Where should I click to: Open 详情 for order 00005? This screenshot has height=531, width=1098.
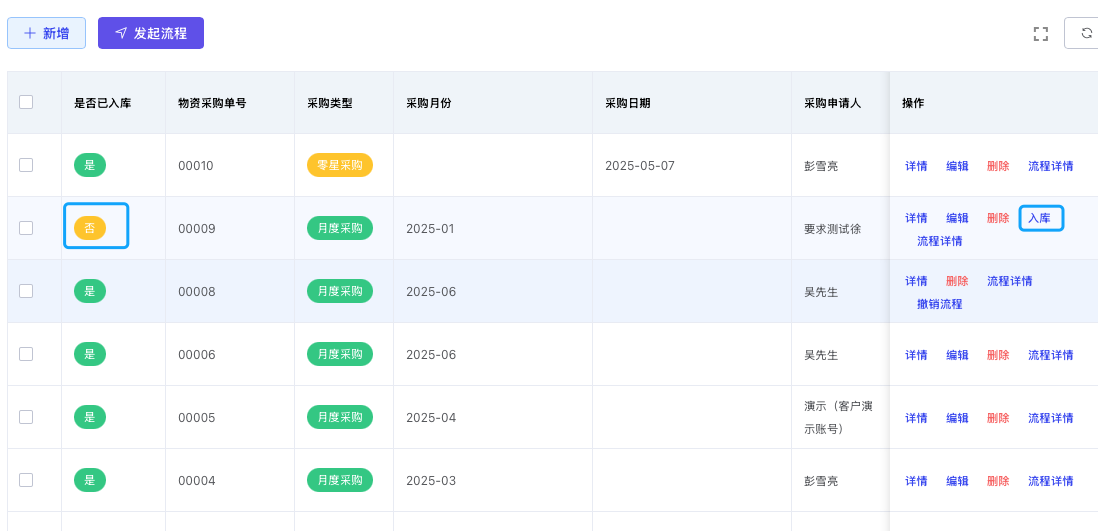(x=916, y=418)
